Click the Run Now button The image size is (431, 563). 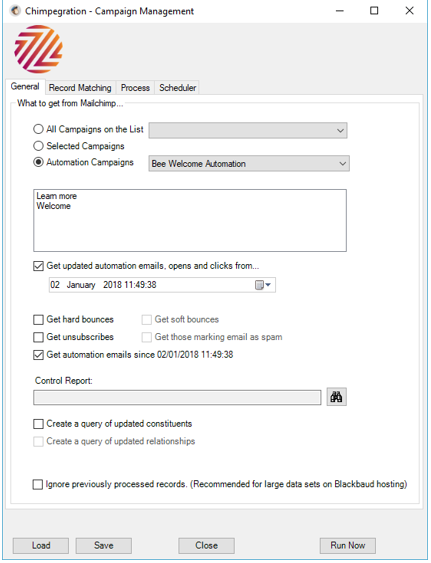348,545
